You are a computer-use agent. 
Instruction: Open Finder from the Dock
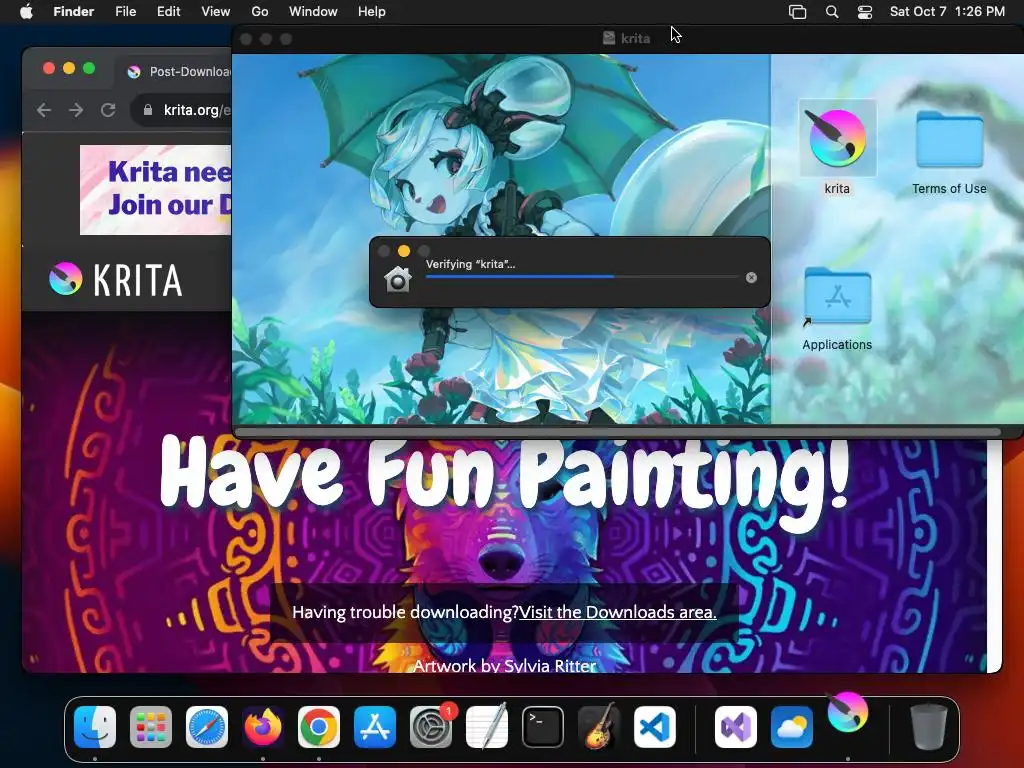[x=95, y=727]
